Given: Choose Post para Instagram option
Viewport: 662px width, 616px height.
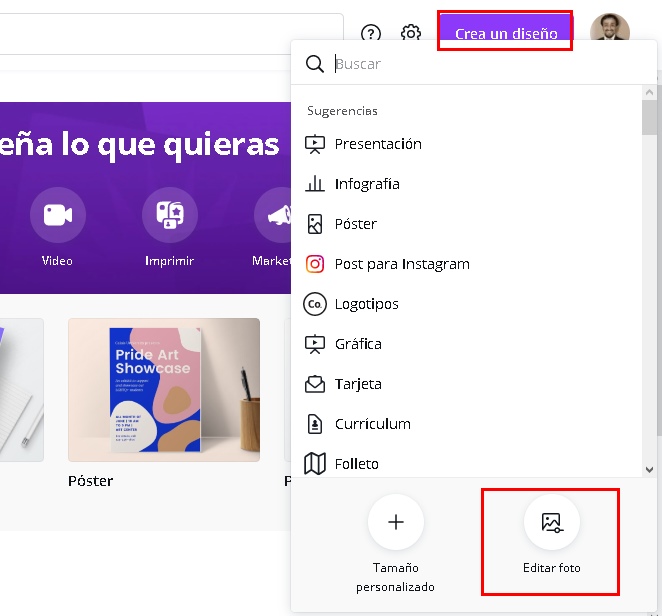Looking at the screenshot, I should [x=402, y=264].
